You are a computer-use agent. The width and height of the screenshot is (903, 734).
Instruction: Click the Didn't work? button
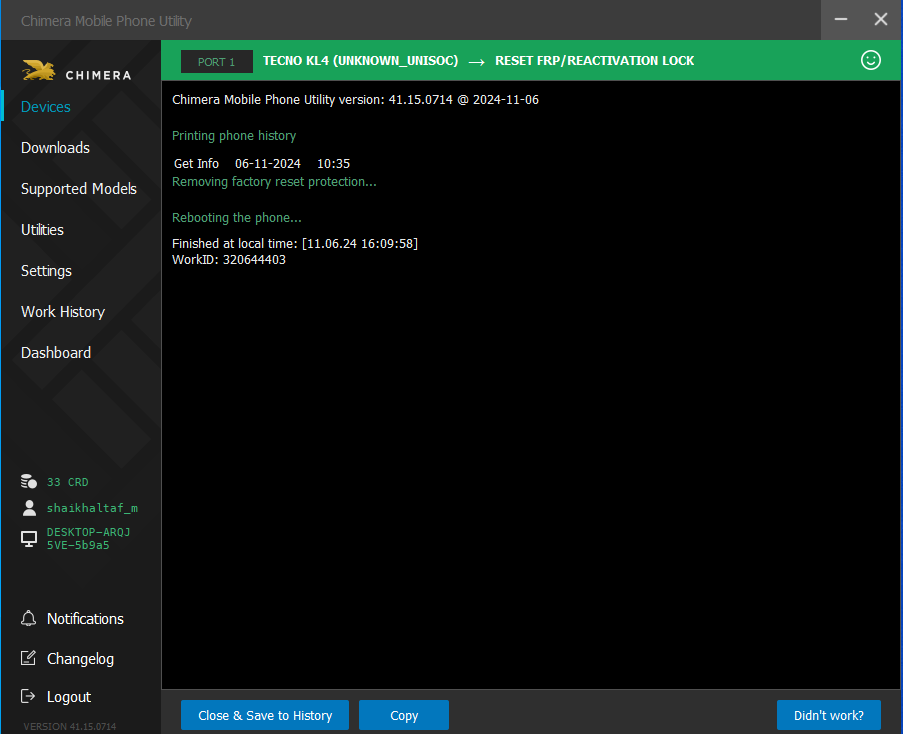click(x=829, y=715)
